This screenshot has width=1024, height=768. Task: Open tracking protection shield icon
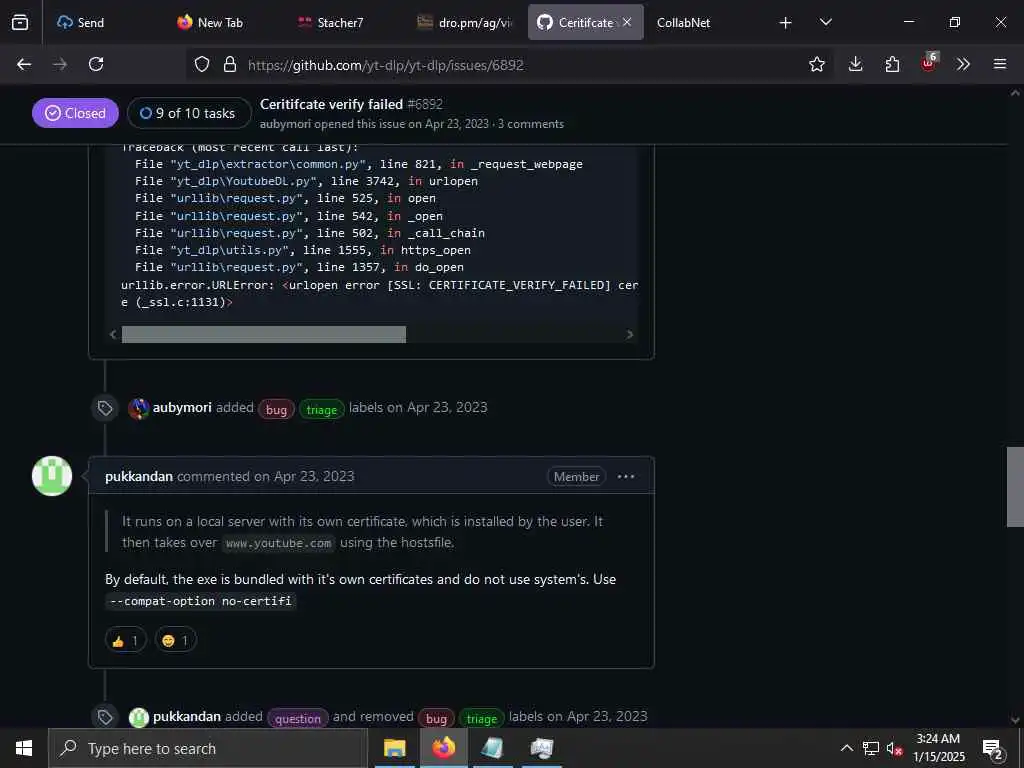coord(202,64)
